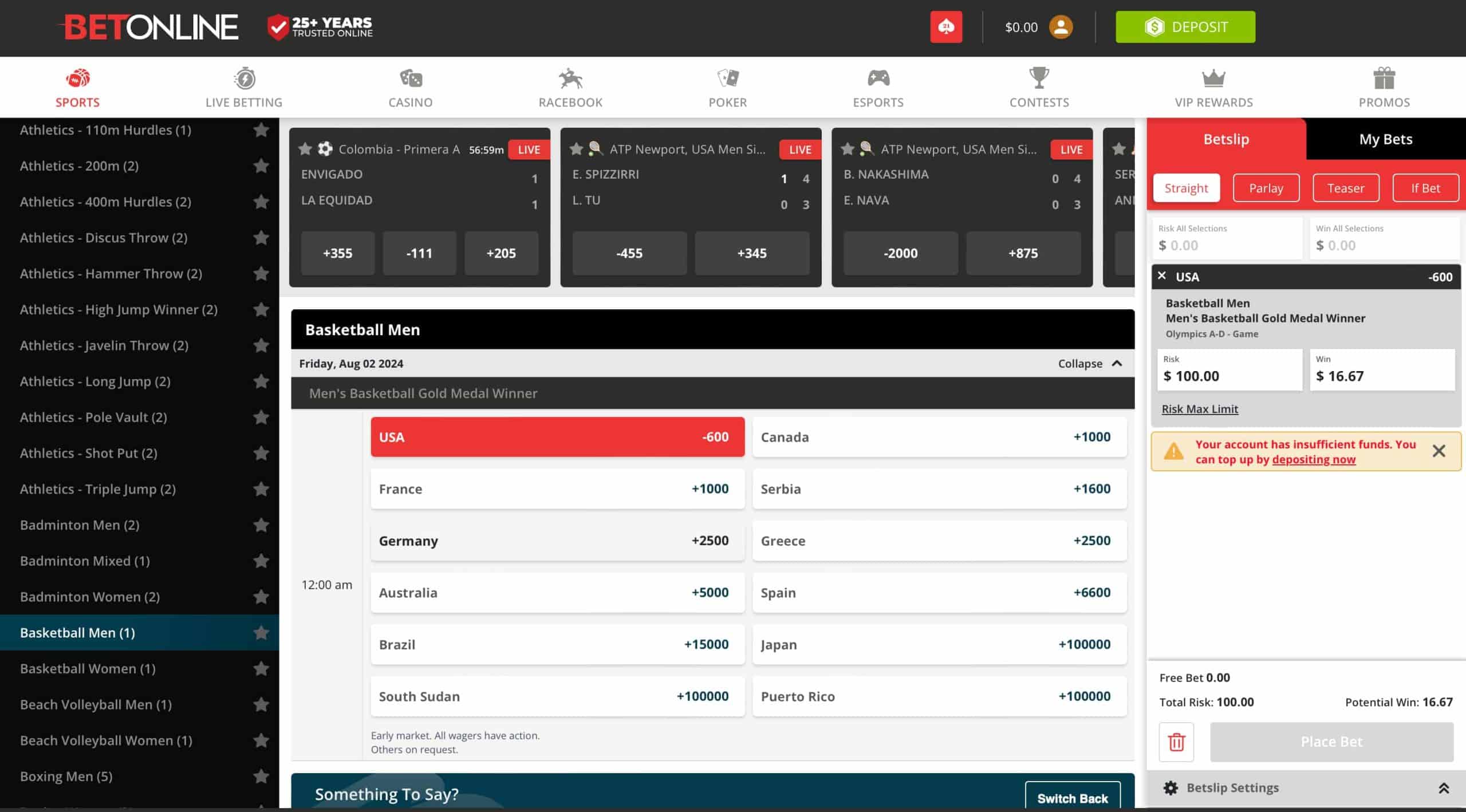The image size is (1466, 812).
Task: Dismiss the insufficient funds warning
Action: tap(1439, 451)
